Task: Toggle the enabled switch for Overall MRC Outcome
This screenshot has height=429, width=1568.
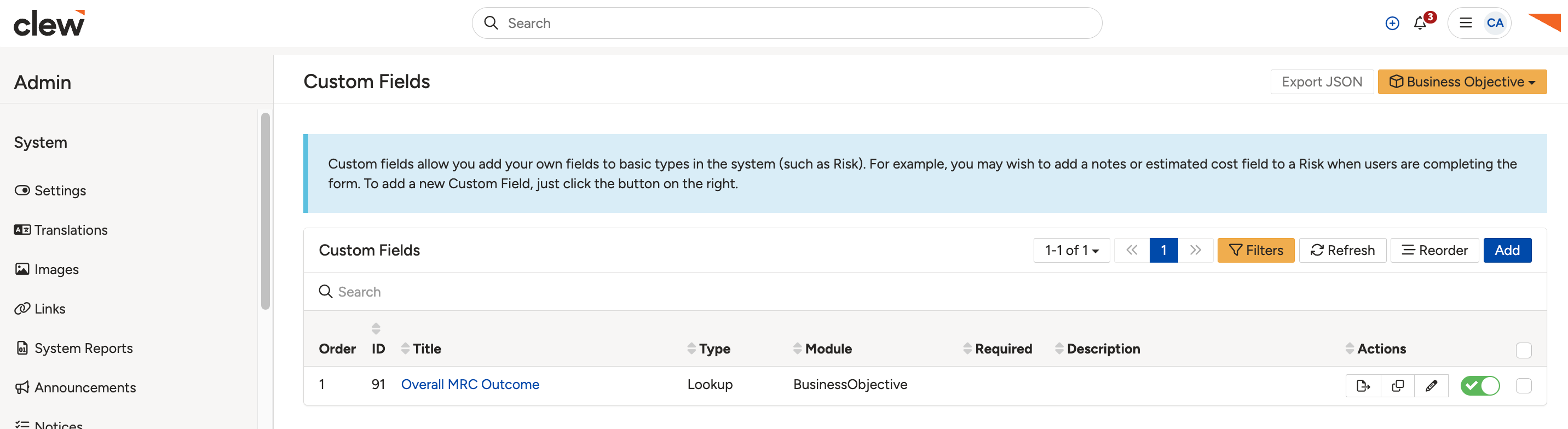Action: tap(1480, 385)
